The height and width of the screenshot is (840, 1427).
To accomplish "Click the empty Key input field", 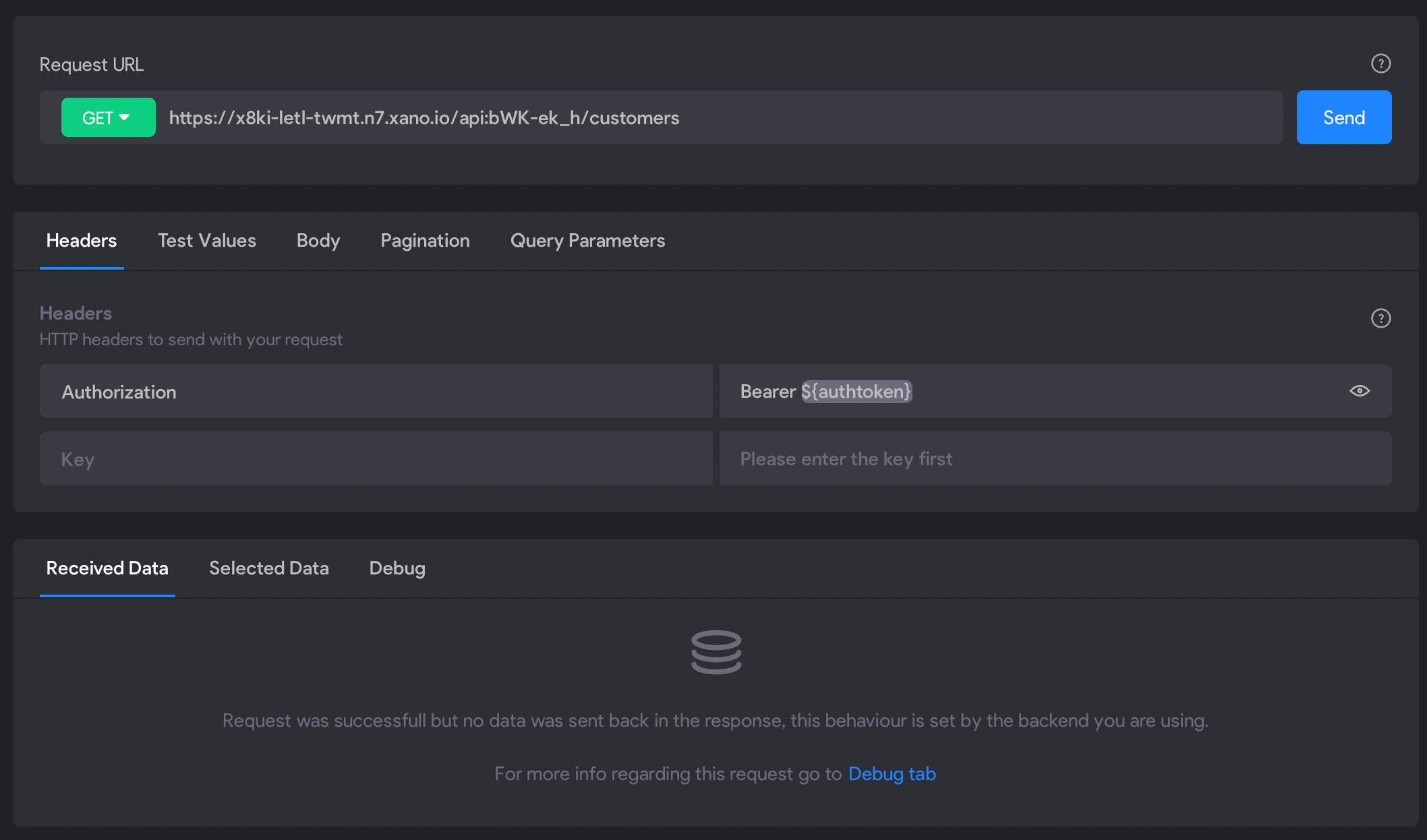I will coord(376,458).
